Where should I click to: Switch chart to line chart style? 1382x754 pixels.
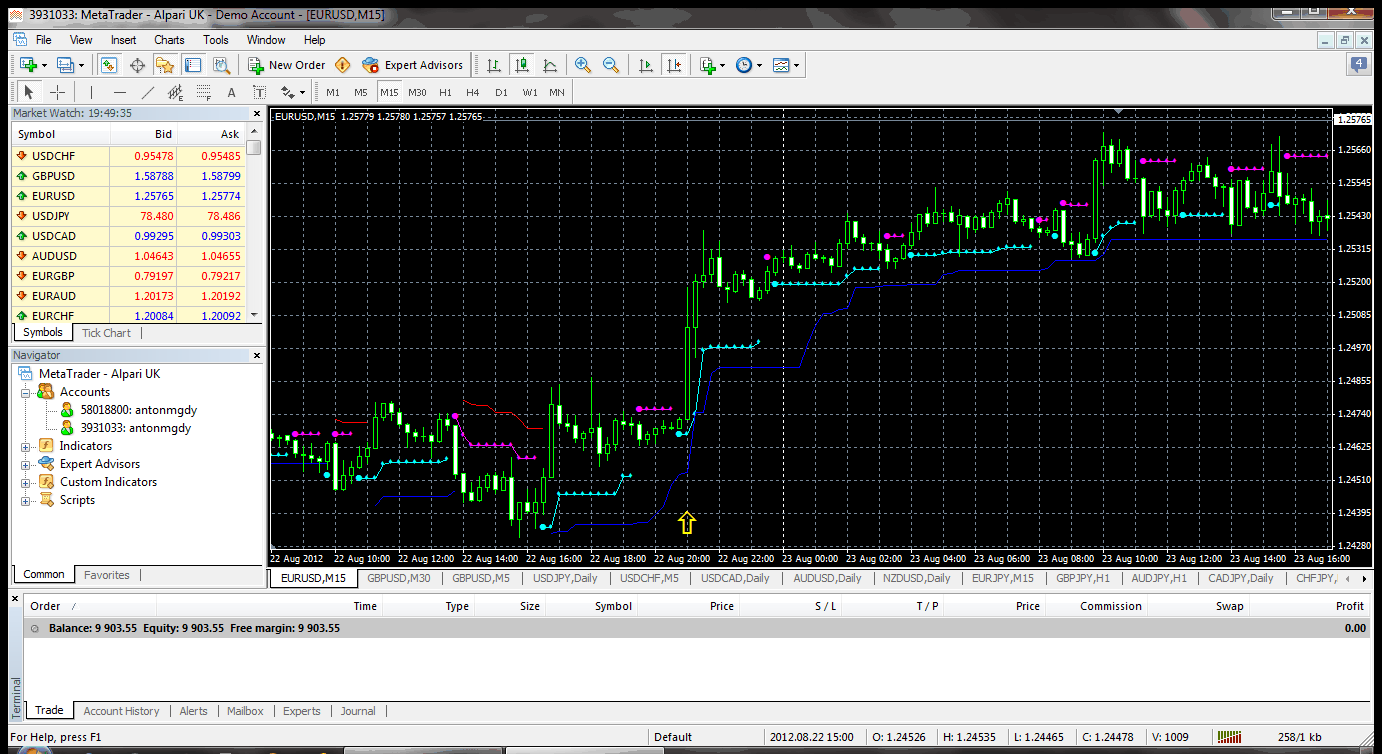click(549, 65)
